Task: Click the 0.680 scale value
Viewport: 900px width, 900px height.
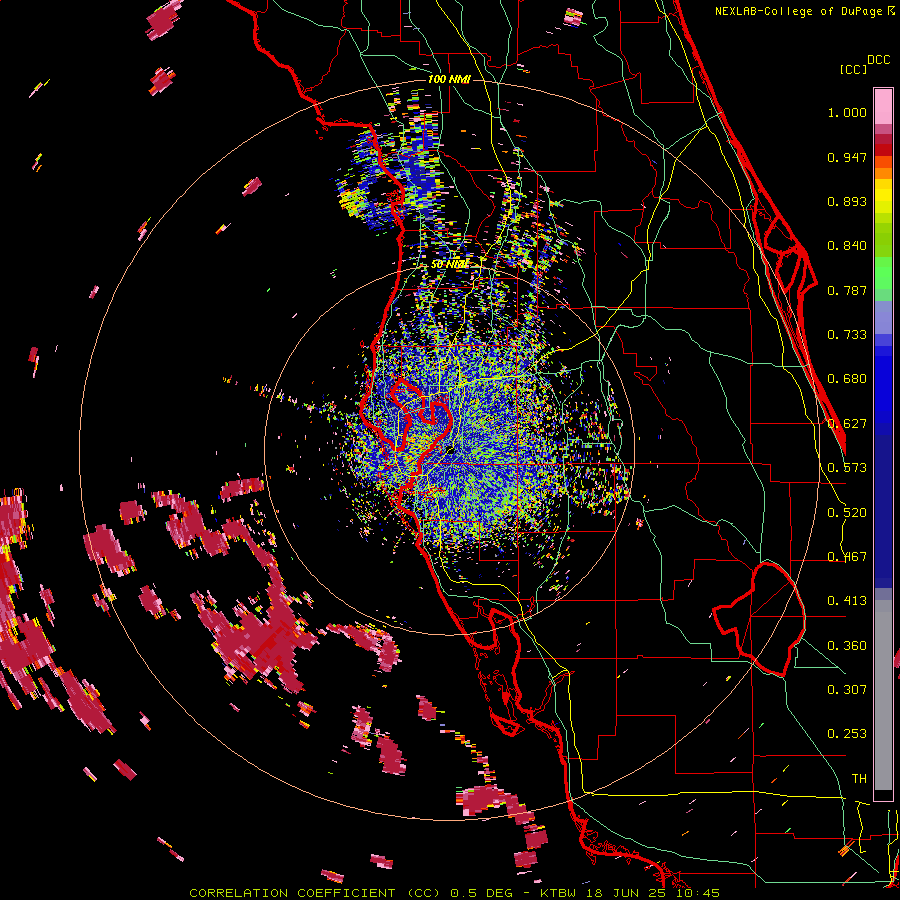Action: [847, 379]
